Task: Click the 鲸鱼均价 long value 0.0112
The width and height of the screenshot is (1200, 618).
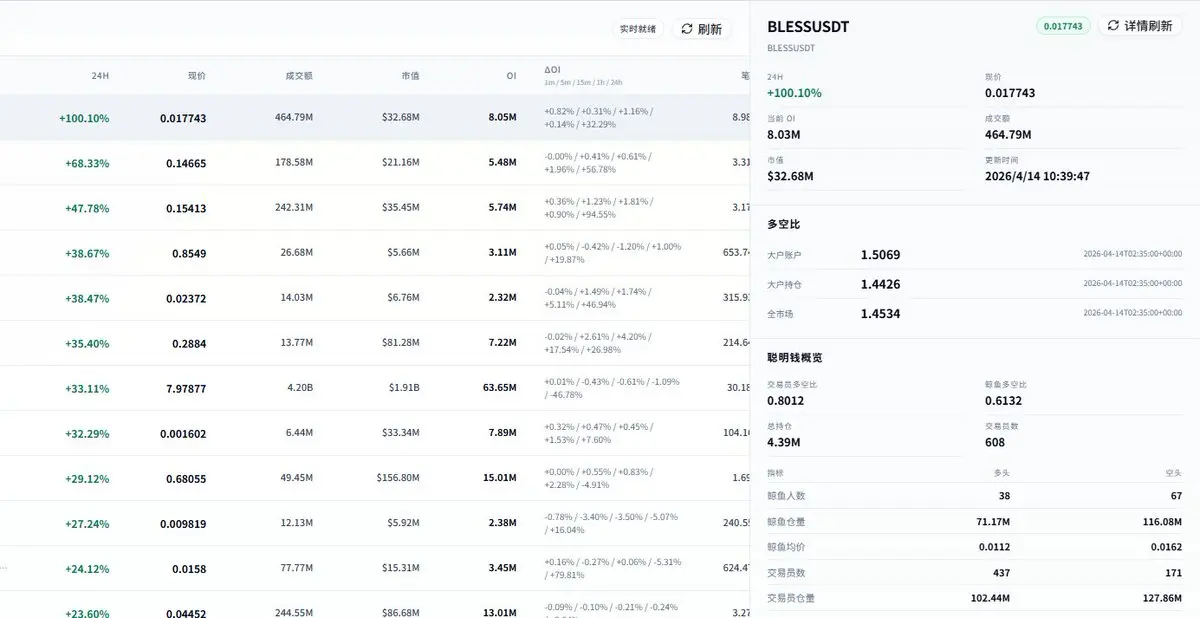Action: click(995, 547)
